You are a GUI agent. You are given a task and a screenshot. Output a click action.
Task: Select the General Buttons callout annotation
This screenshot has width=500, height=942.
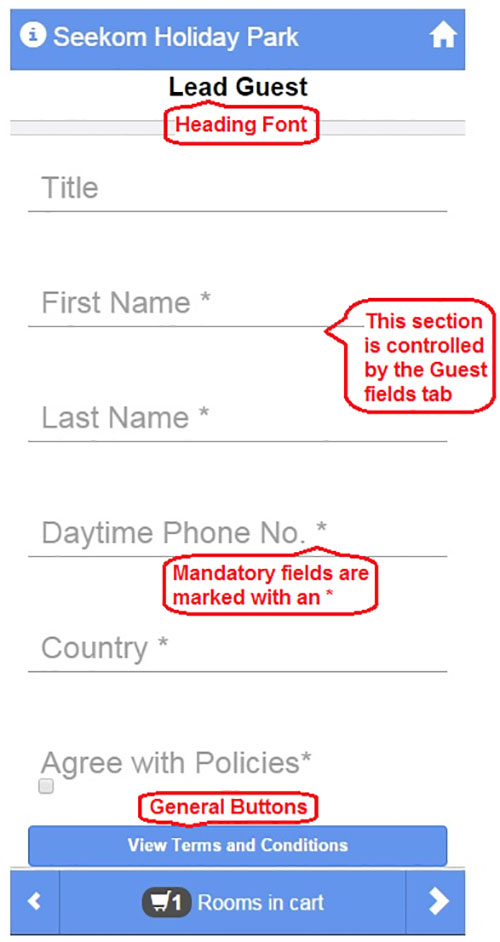228,807
